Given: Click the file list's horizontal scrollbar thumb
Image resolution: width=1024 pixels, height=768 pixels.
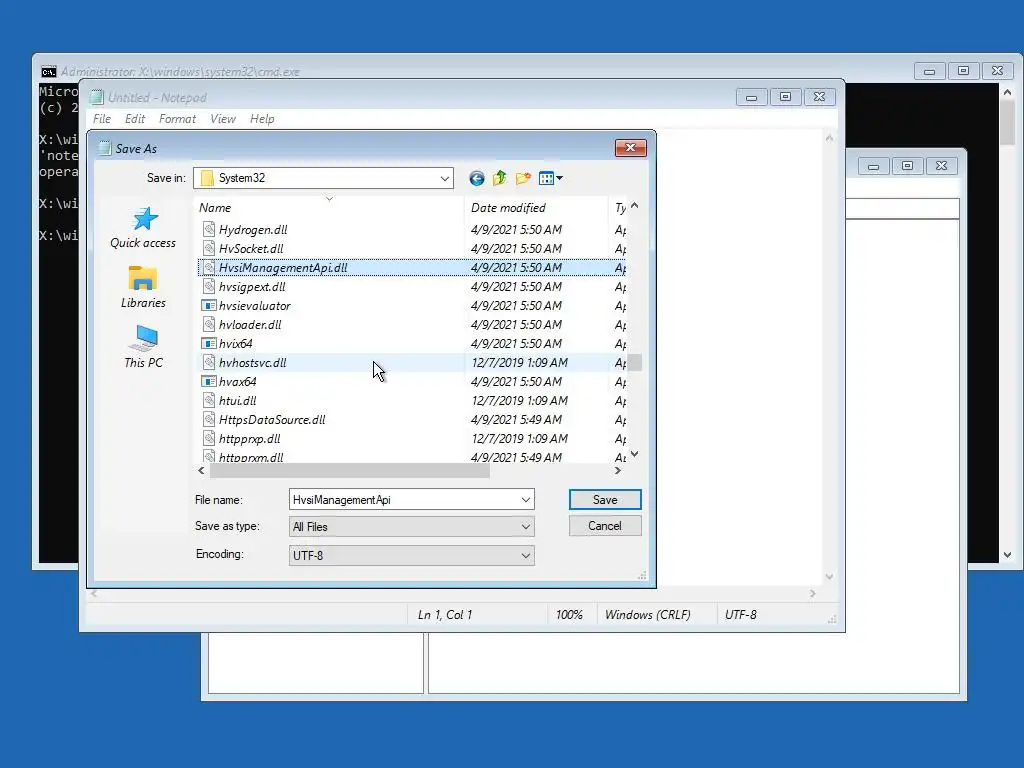Looking at the screenshot, I should (x=349, y=470).
